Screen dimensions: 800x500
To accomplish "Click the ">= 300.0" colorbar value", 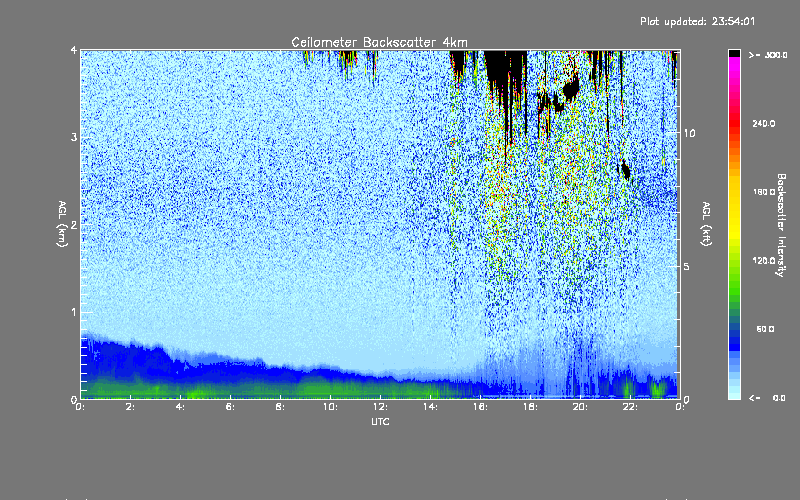I will click(768, 55).
